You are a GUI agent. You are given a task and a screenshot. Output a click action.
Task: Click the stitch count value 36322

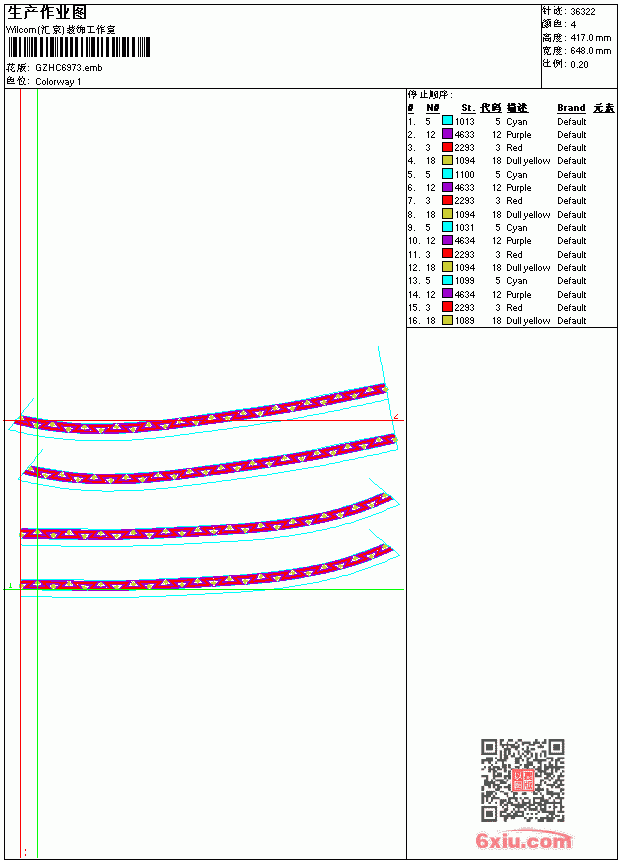pyautogui.click(x=583, y=12)
